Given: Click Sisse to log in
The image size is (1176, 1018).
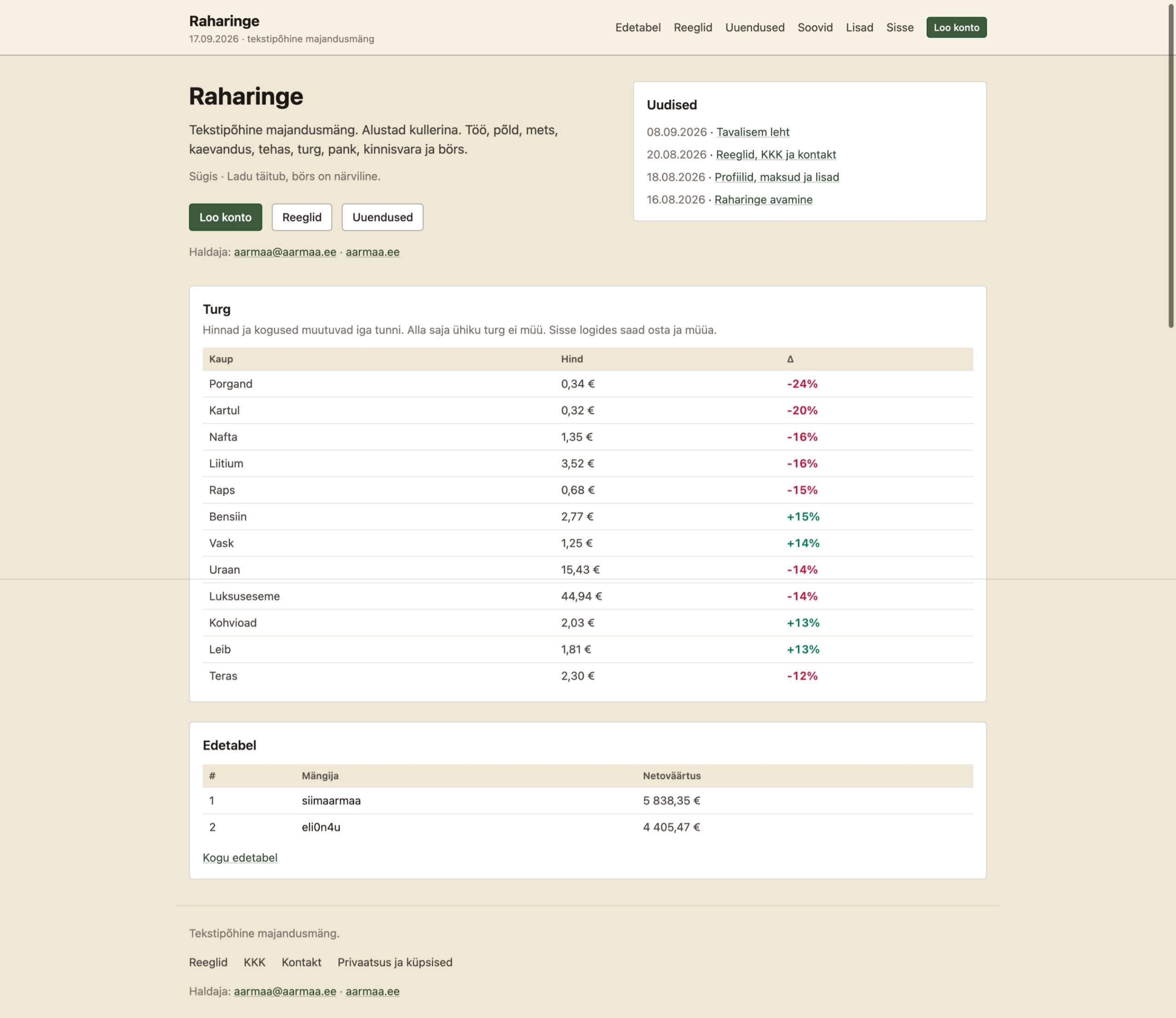Looking at the screenshot, I should click(900, 27).
